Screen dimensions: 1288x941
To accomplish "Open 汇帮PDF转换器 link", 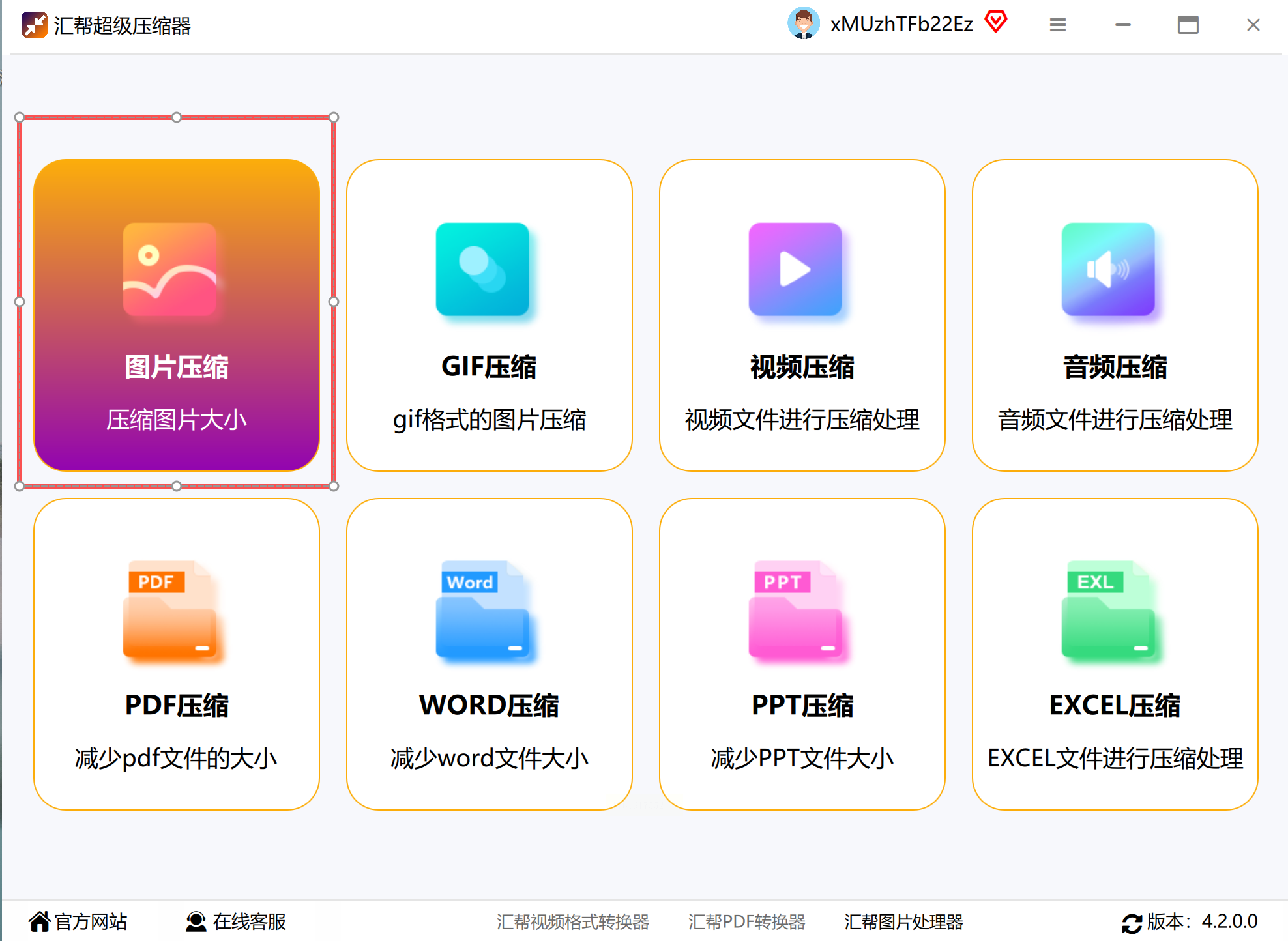I will (746, 921).
